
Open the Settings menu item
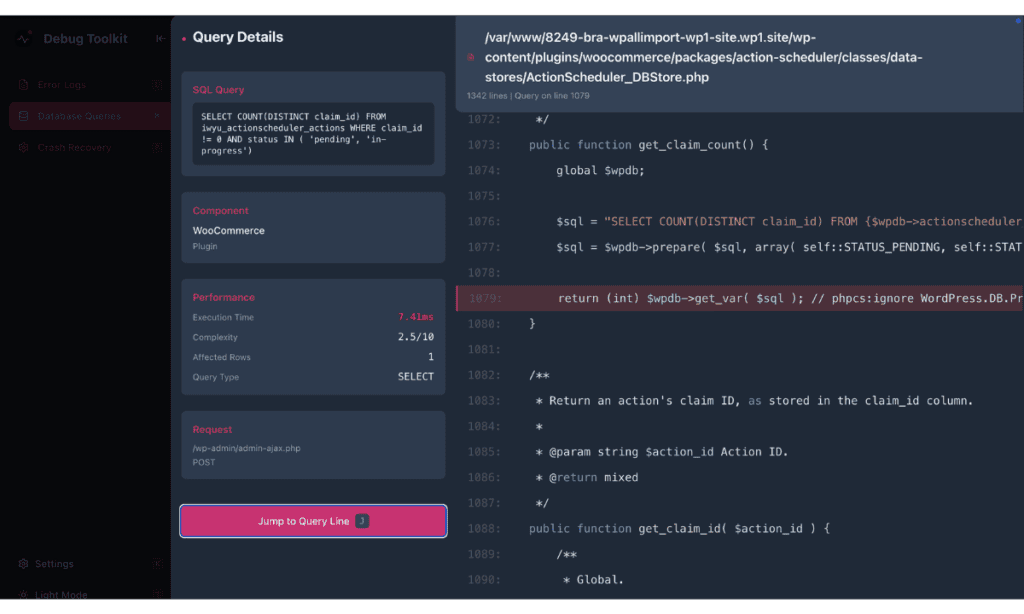point(89,564)
